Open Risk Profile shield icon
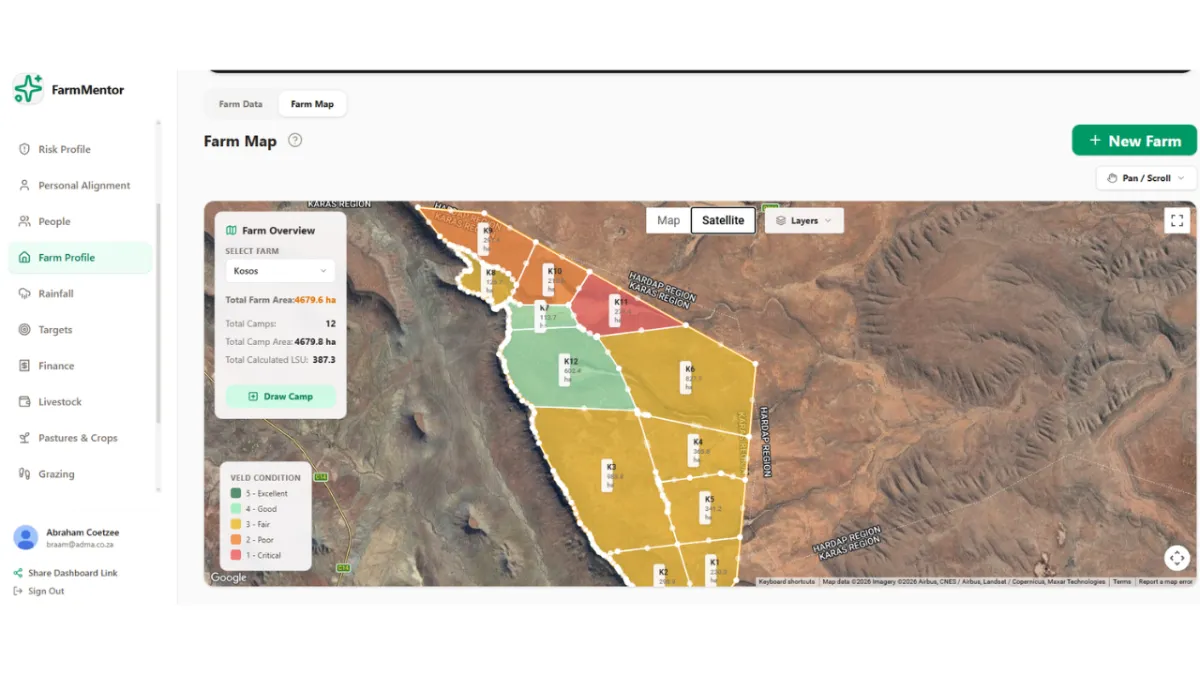This screenshot has width=1200, height=675. tap(24, 149)
